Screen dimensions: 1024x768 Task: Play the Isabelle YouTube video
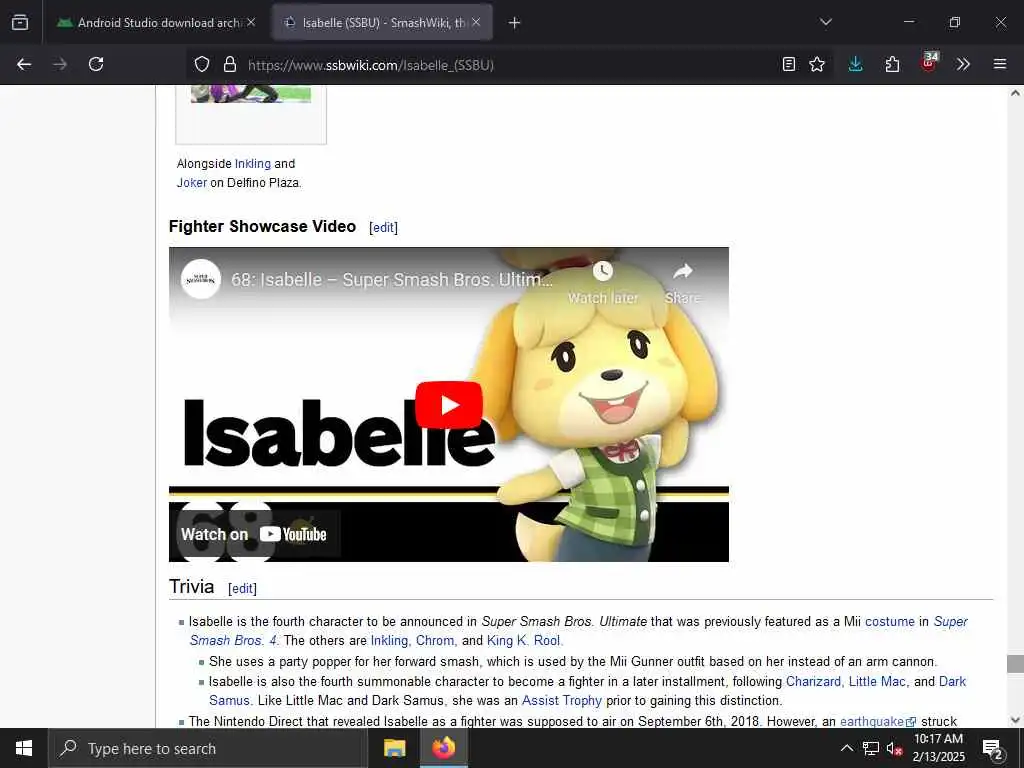point(449,405)
